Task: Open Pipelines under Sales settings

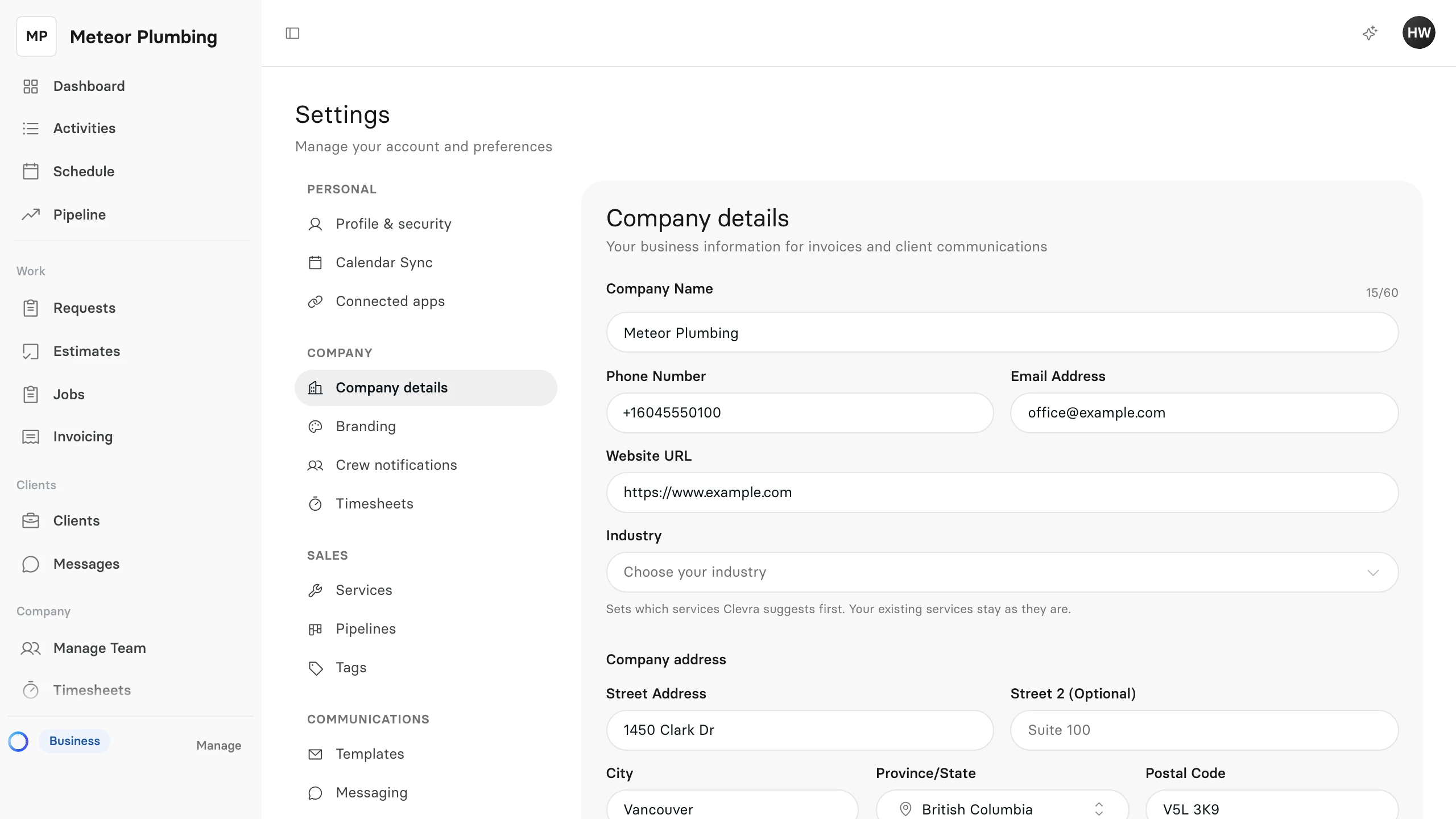Action: click(426, 629)
